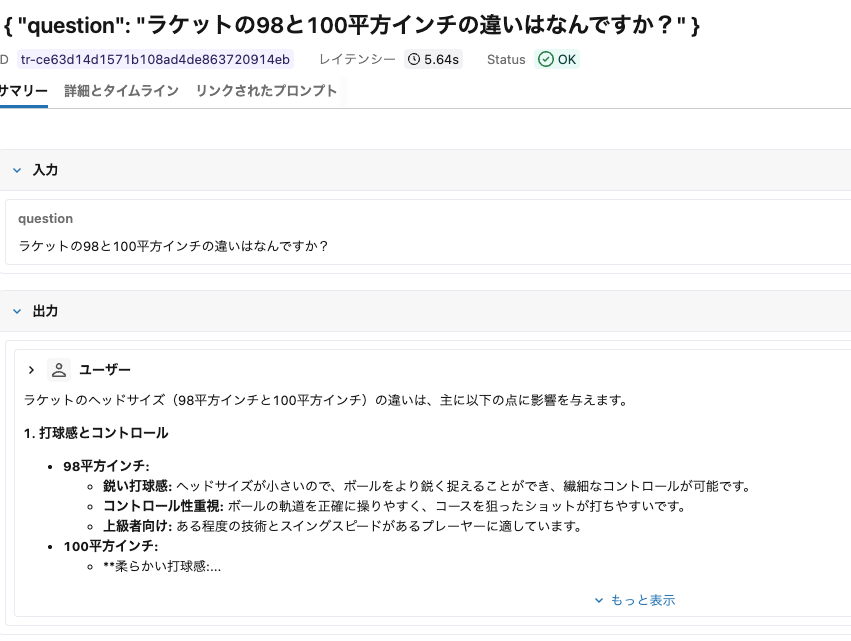This screenshot has width=851, height=641.
Task: Click the right-arrow chevron beside ユーザー
Action: point(30,369)
